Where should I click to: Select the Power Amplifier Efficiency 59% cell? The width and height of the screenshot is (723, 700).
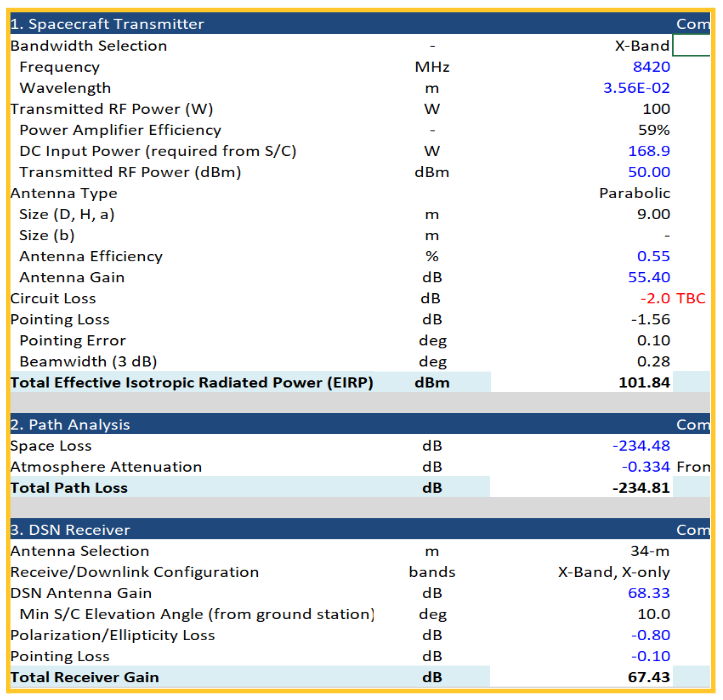pyautogui.click(x=655, y=130)
